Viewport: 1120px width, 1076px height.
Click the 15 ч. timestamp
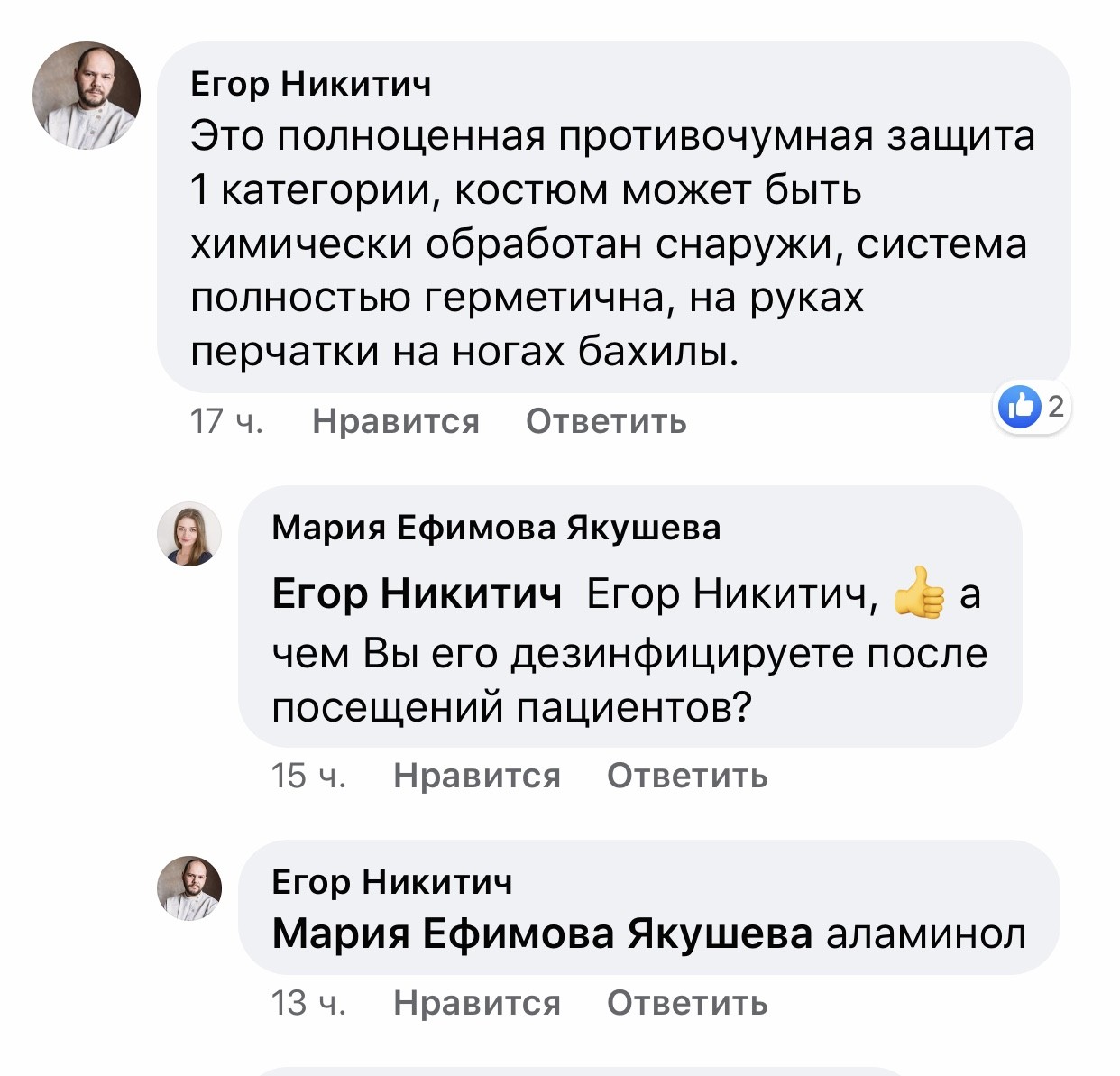[x=308, y=776]
